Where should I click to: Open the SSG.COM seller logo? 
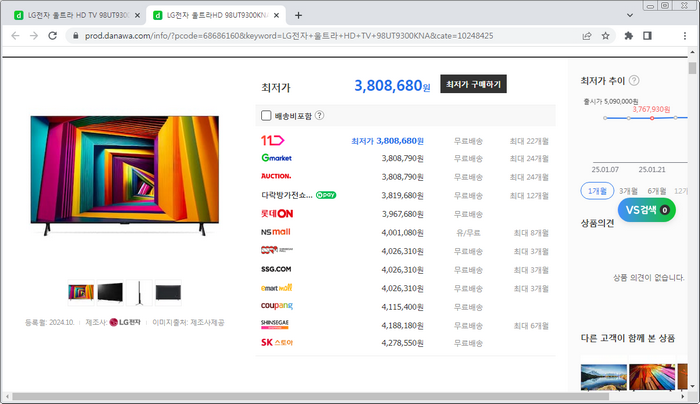[x=276, y=269]
